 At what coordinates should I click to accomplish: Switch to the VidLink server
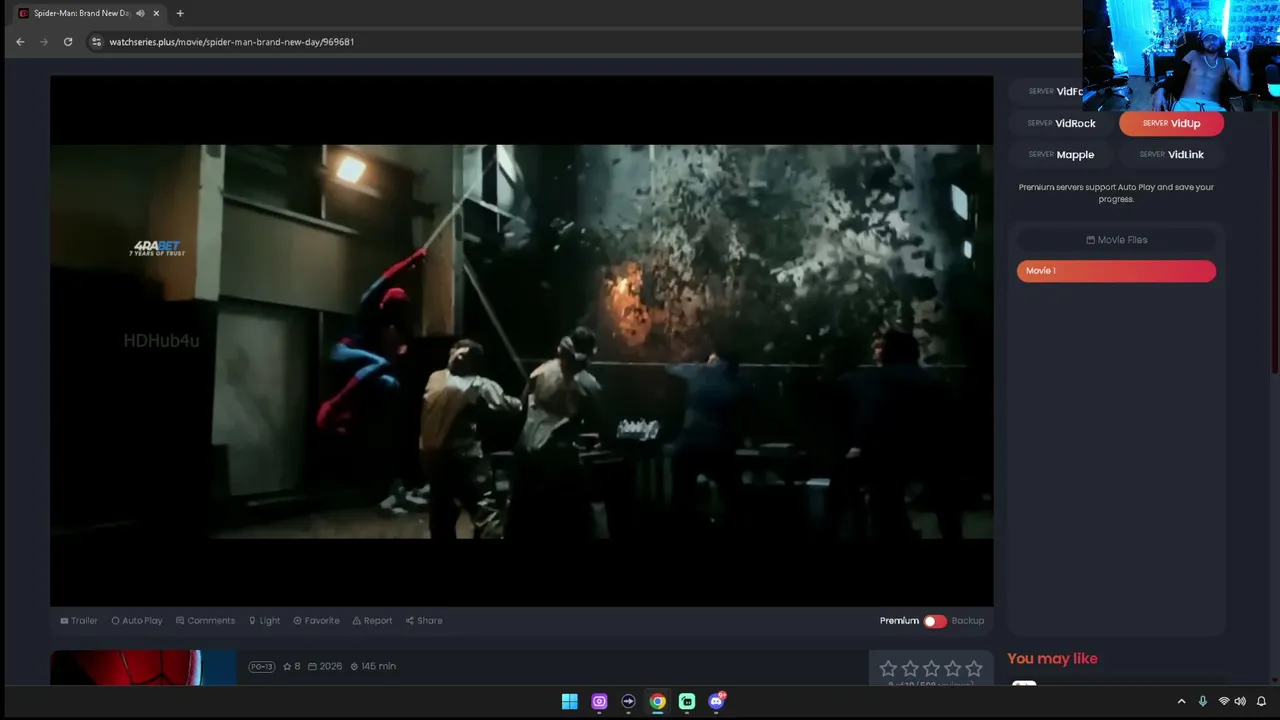tap(1171, 155)
